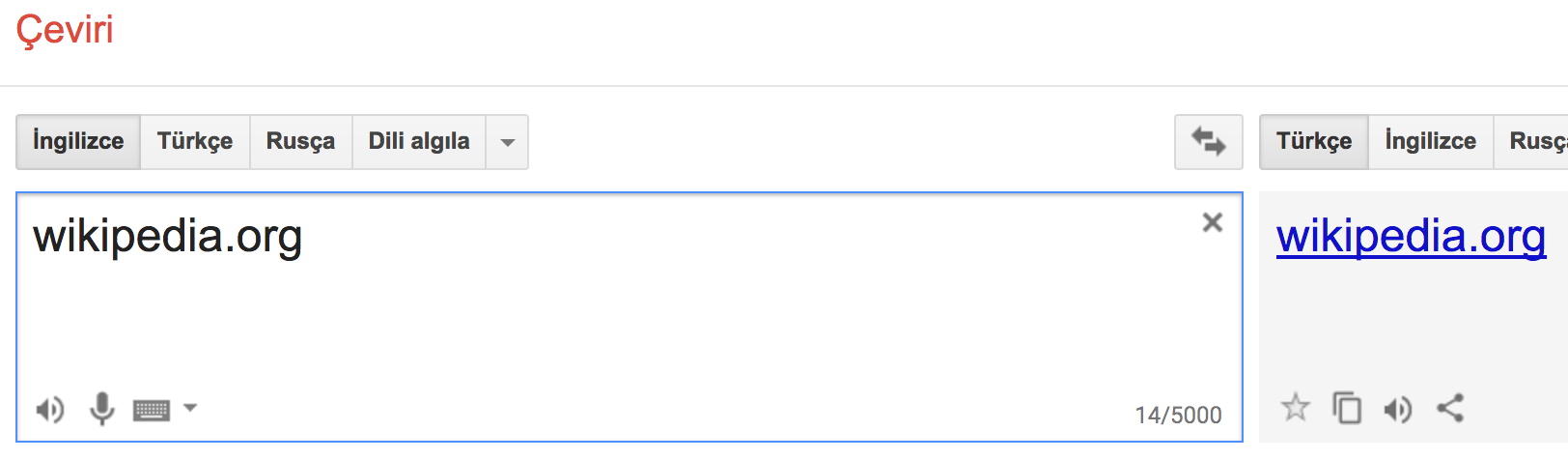The image size is (1568, 460).
Task: Select İngilizce as source language
Action: point(78,142)
